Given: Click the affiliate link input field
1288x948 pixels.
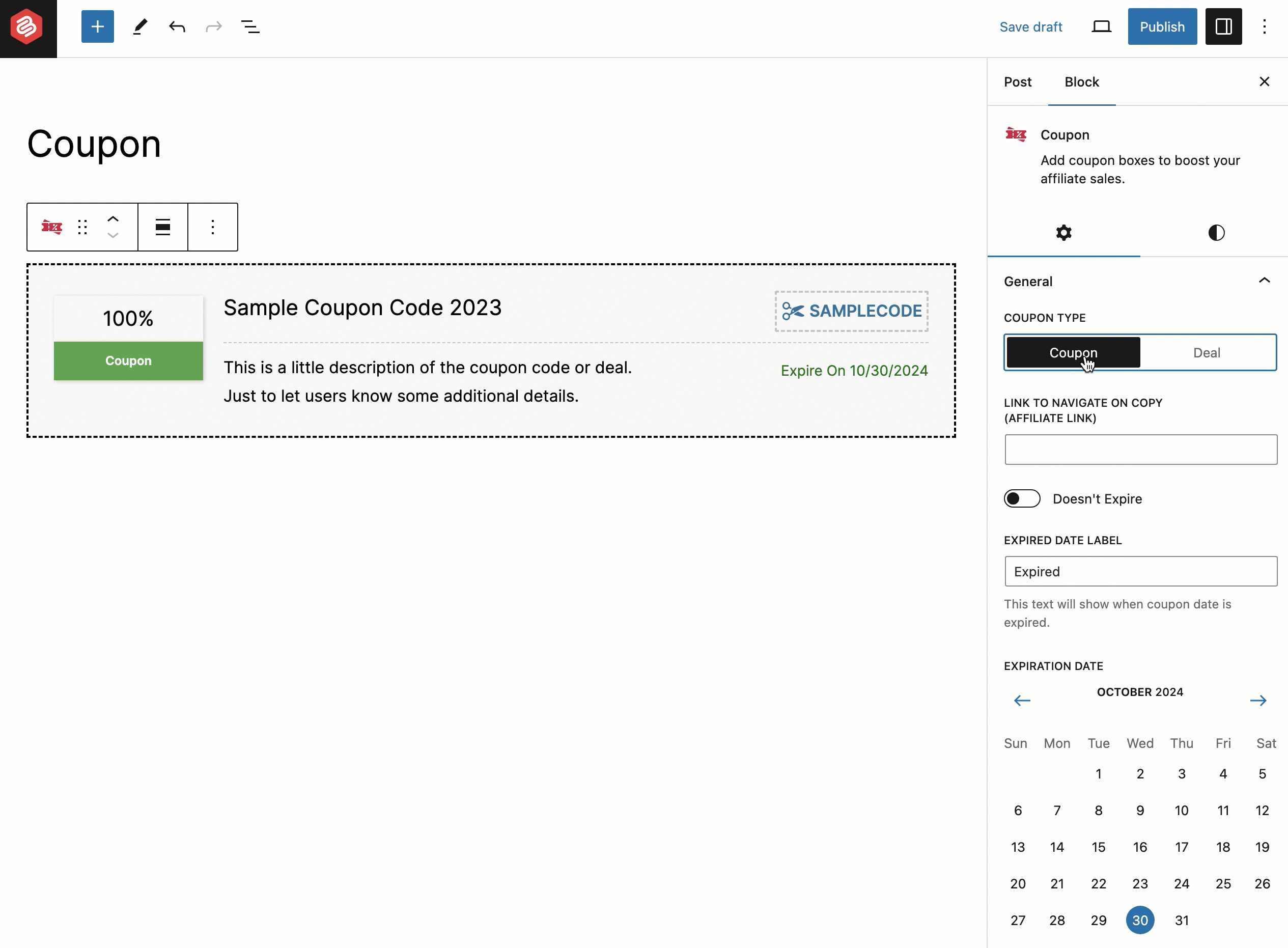Looking at the screenshot, I should coord(1140,450).
